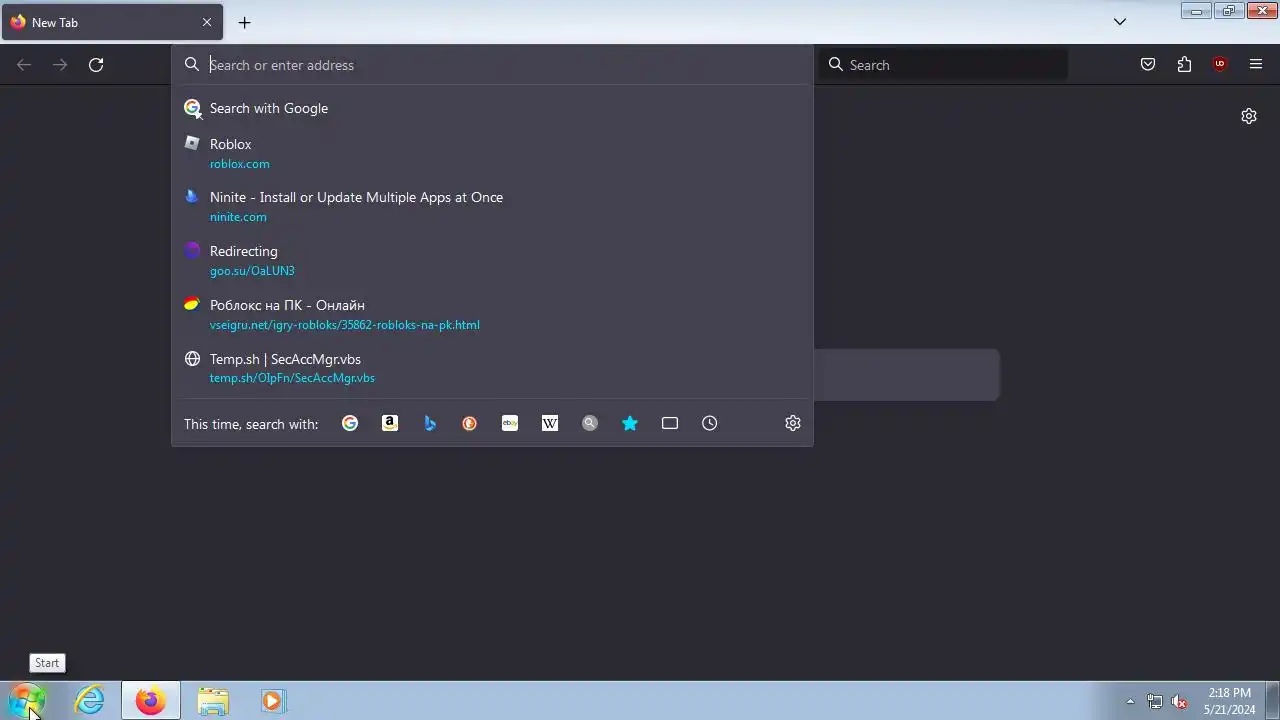Click the muted volume tray icon
1280x720 pixels.
pyautogui.click(x=1180, y=701)
